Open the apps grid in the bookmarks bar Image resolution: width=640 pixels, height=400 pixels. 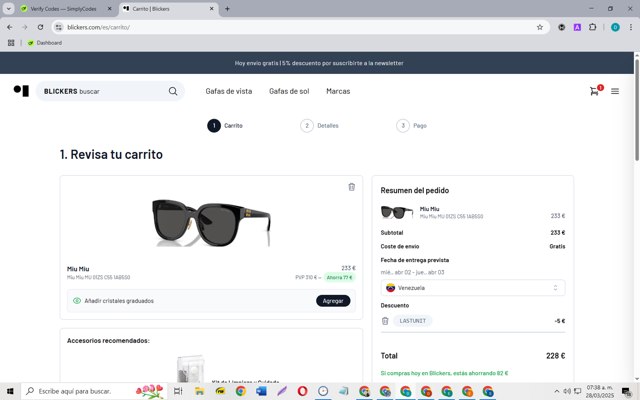pyautogui.click(x=11, y=43)
